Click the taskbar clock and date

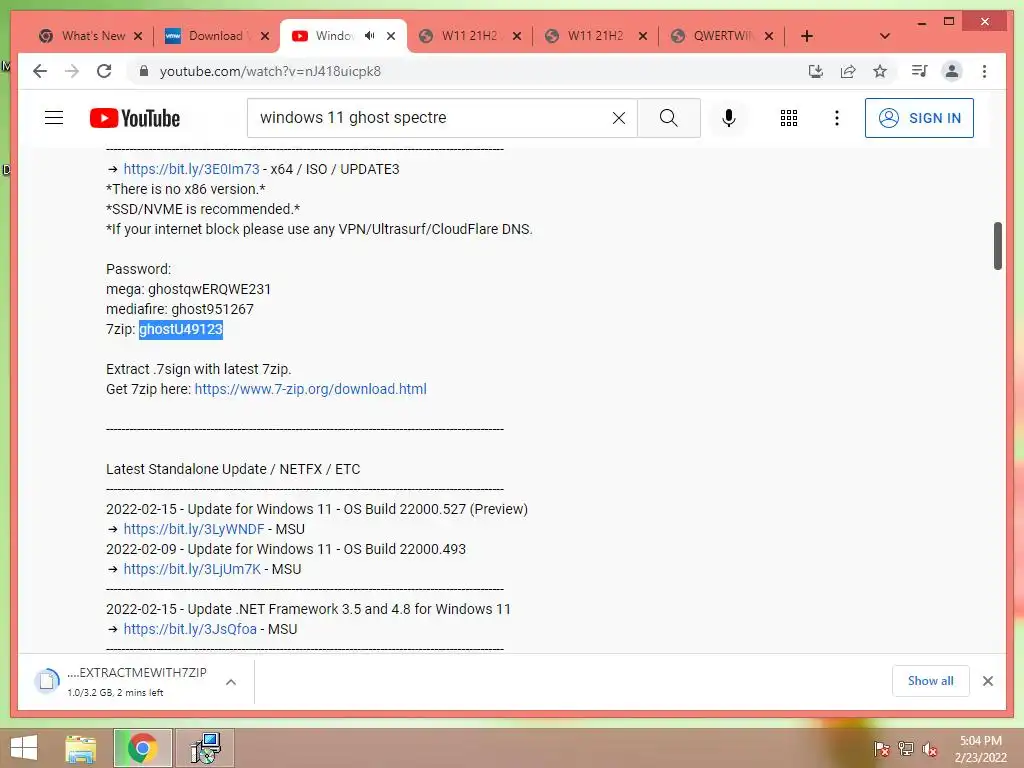click(x=980, y=749)
